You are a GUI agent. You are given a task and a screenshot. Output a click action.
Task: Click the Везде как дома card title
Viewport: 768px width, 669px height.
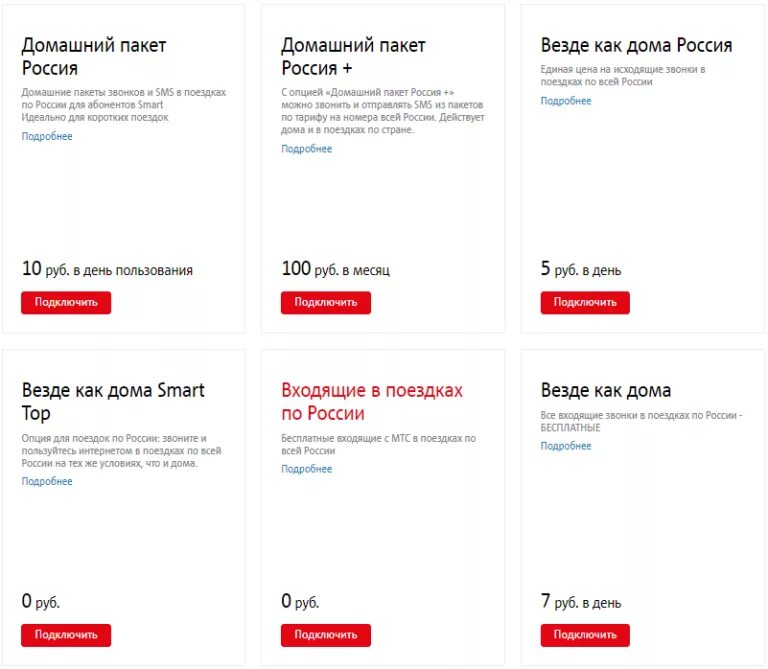click(x=606, y=390)
